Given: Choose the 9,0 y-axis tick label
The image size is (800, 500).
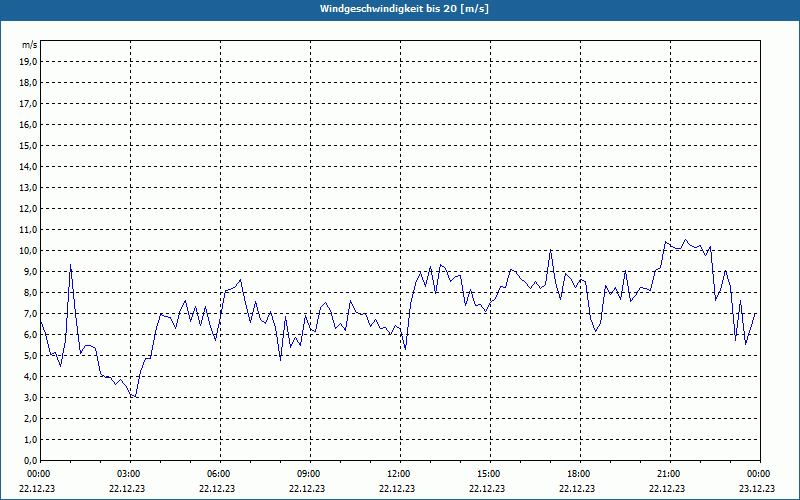Looking at the screenshot, I should click(30, 271).
